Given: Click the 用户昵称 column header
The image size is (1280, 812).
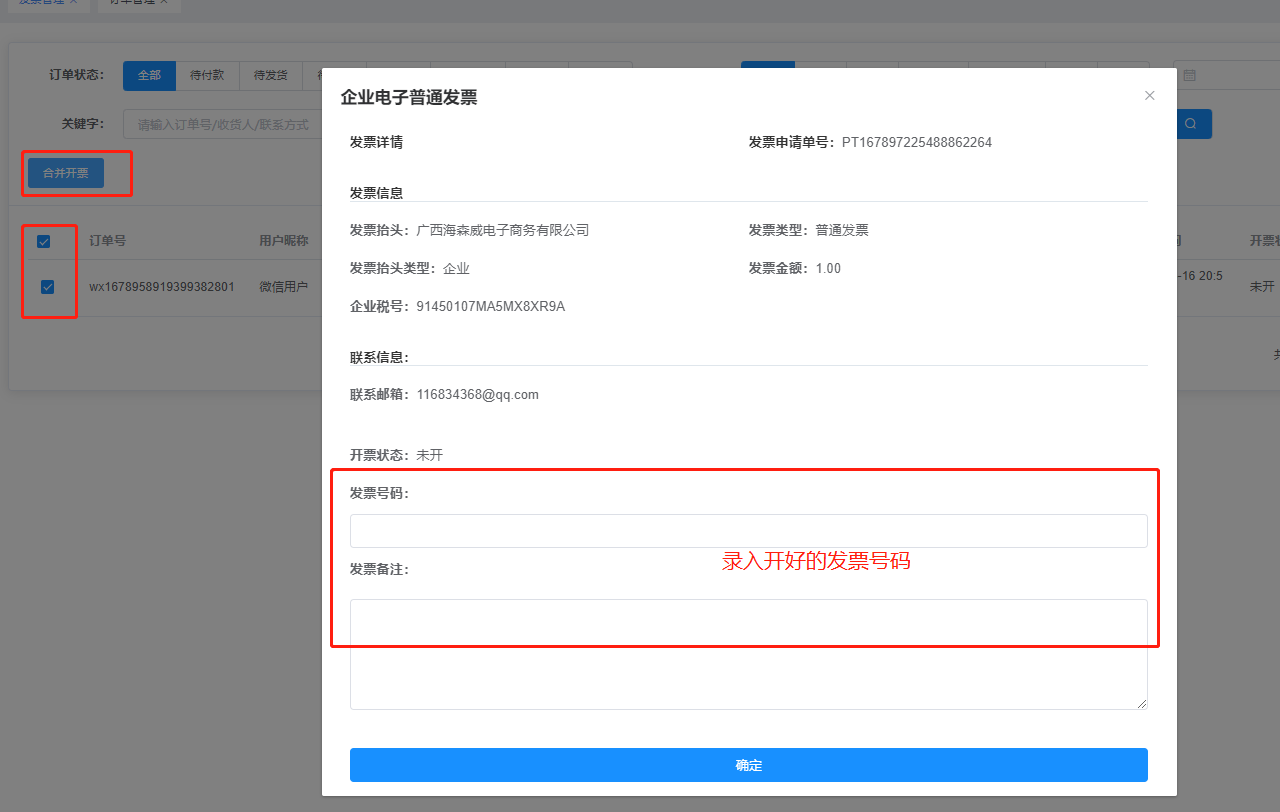Looking at the screenshot, I should coord(283,241).
